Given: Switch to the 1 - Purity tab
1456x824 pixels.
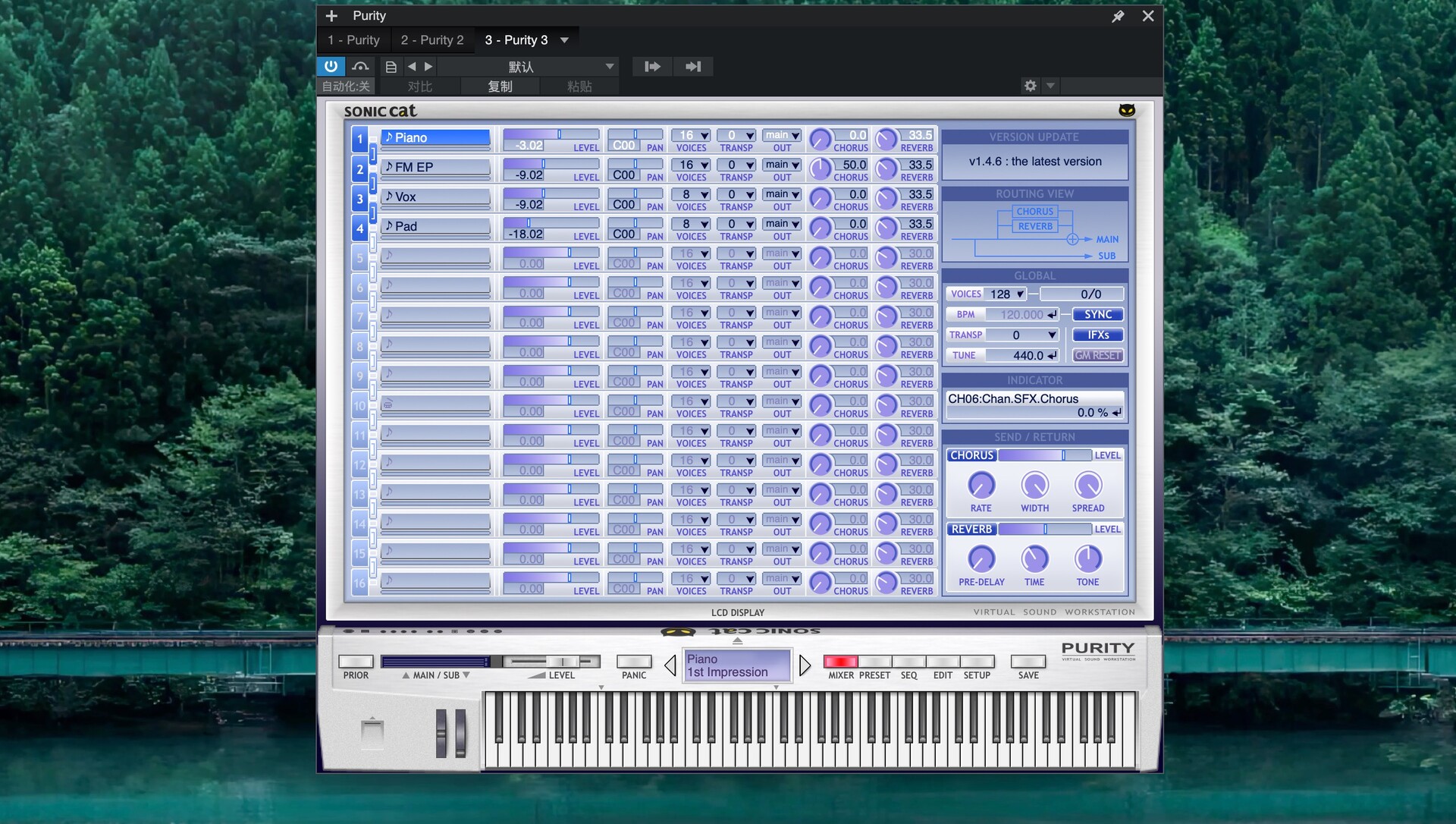Looking at the screenshot, I should [353, 40].
